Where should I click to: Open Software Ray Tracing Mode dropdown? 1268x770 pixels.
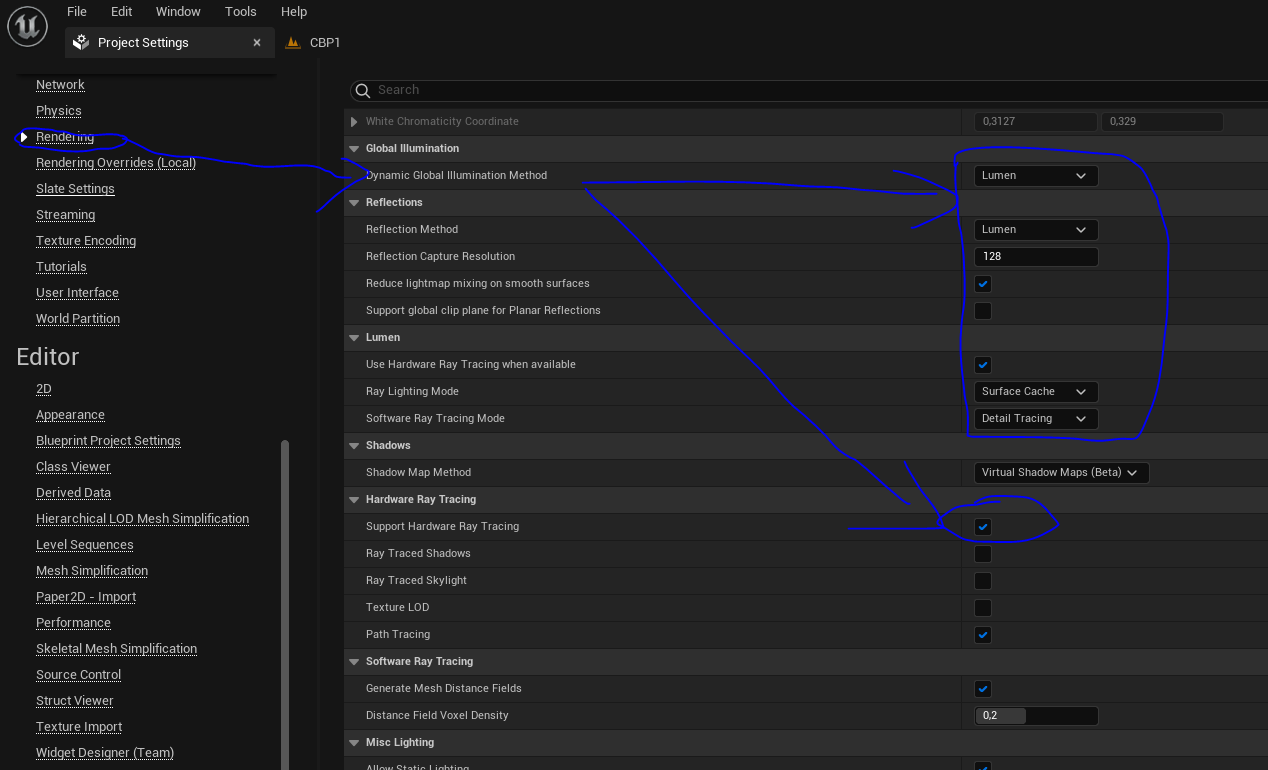(1036, 419)
